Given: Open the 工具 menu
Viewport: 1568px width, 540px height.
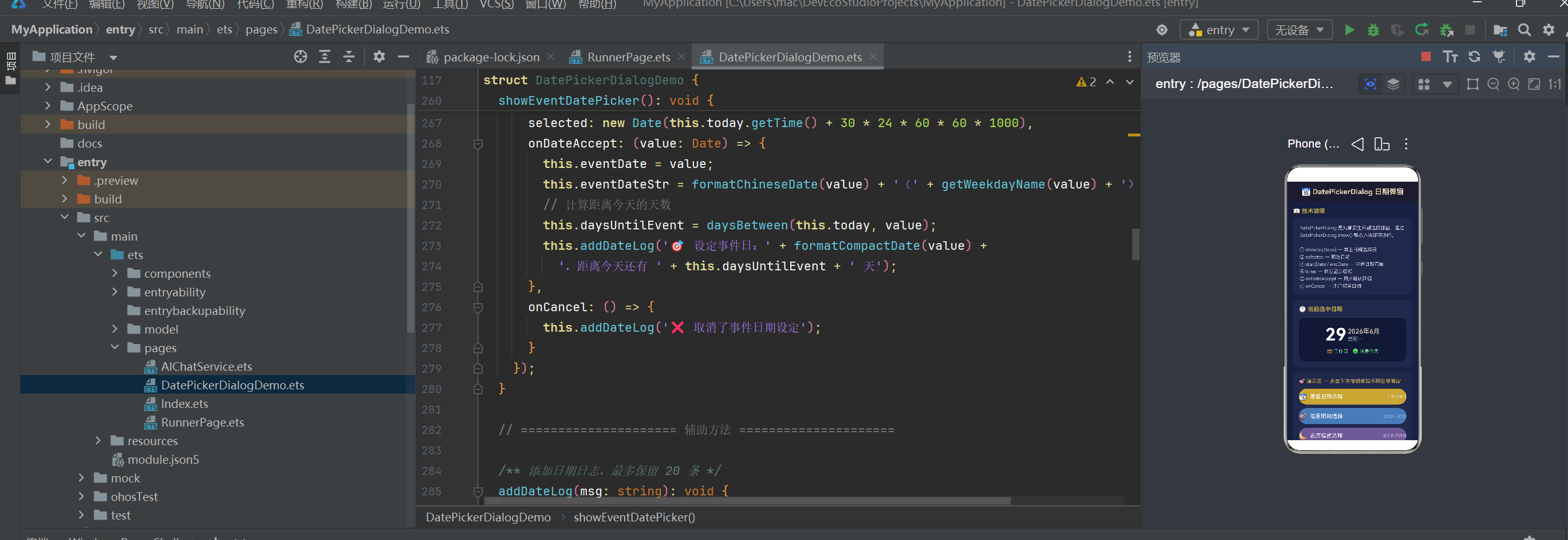Looking at the screenshot, I should [x=450, y=4].
